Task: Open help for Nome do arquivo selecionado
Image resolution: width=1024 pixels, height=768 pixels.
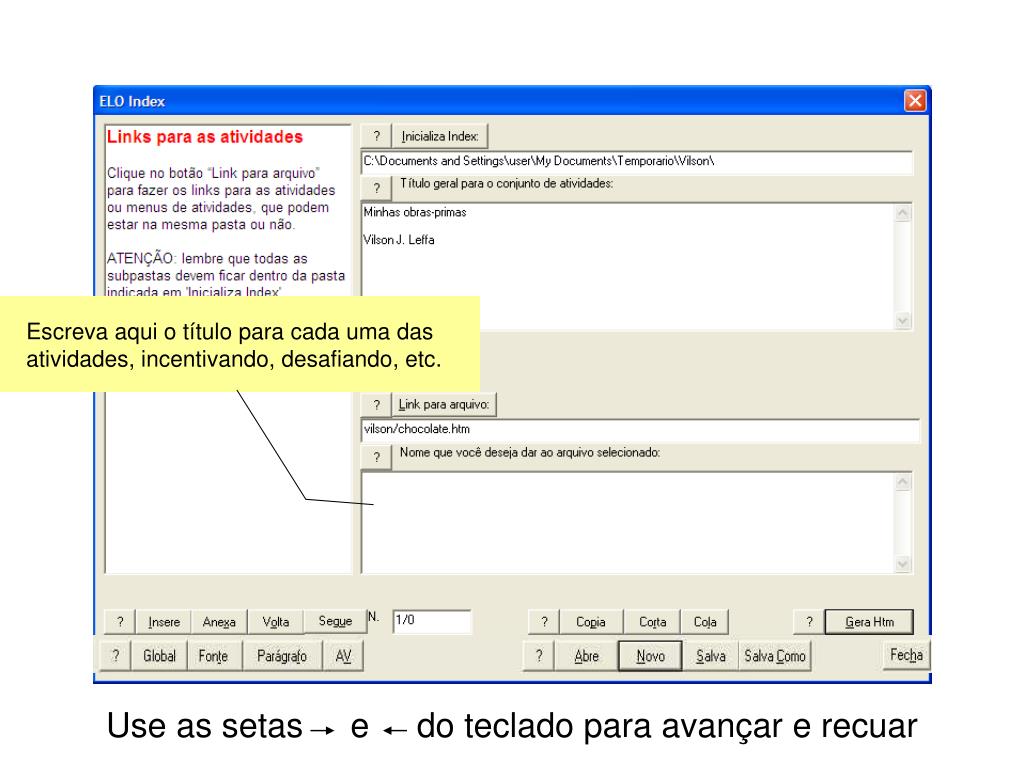Action: (376, 456)
